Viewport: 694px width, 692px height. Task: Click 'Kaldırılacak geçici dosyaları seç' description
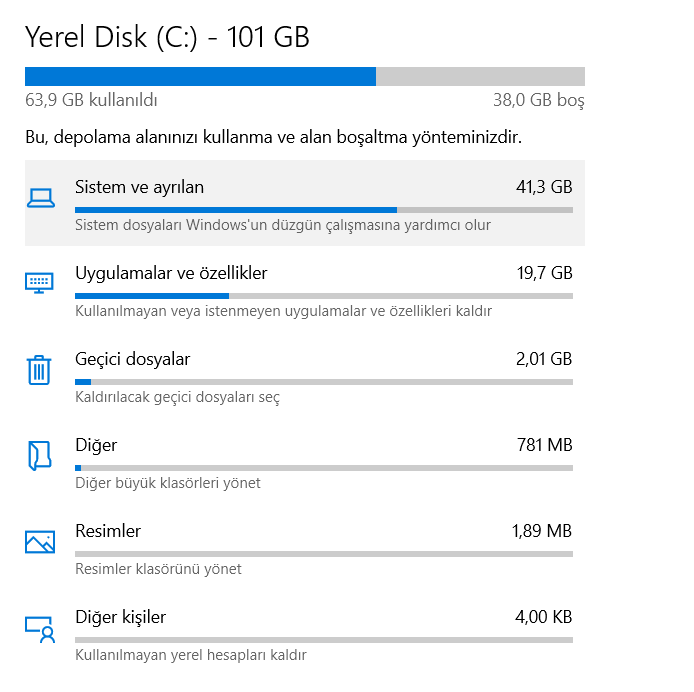click(177, 397)
